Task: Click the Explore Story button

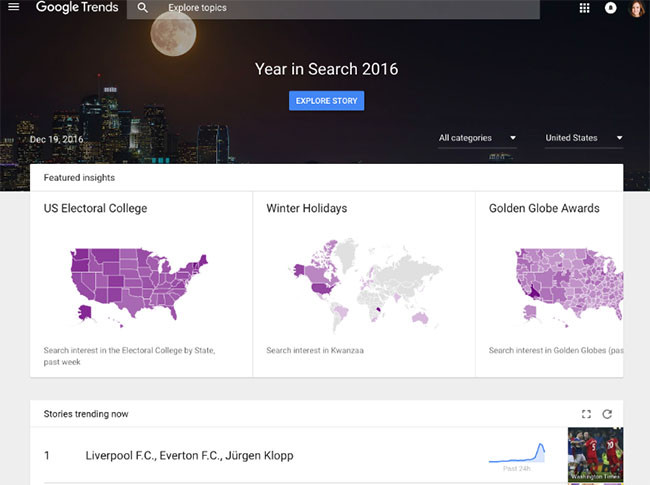Action: 326,101
